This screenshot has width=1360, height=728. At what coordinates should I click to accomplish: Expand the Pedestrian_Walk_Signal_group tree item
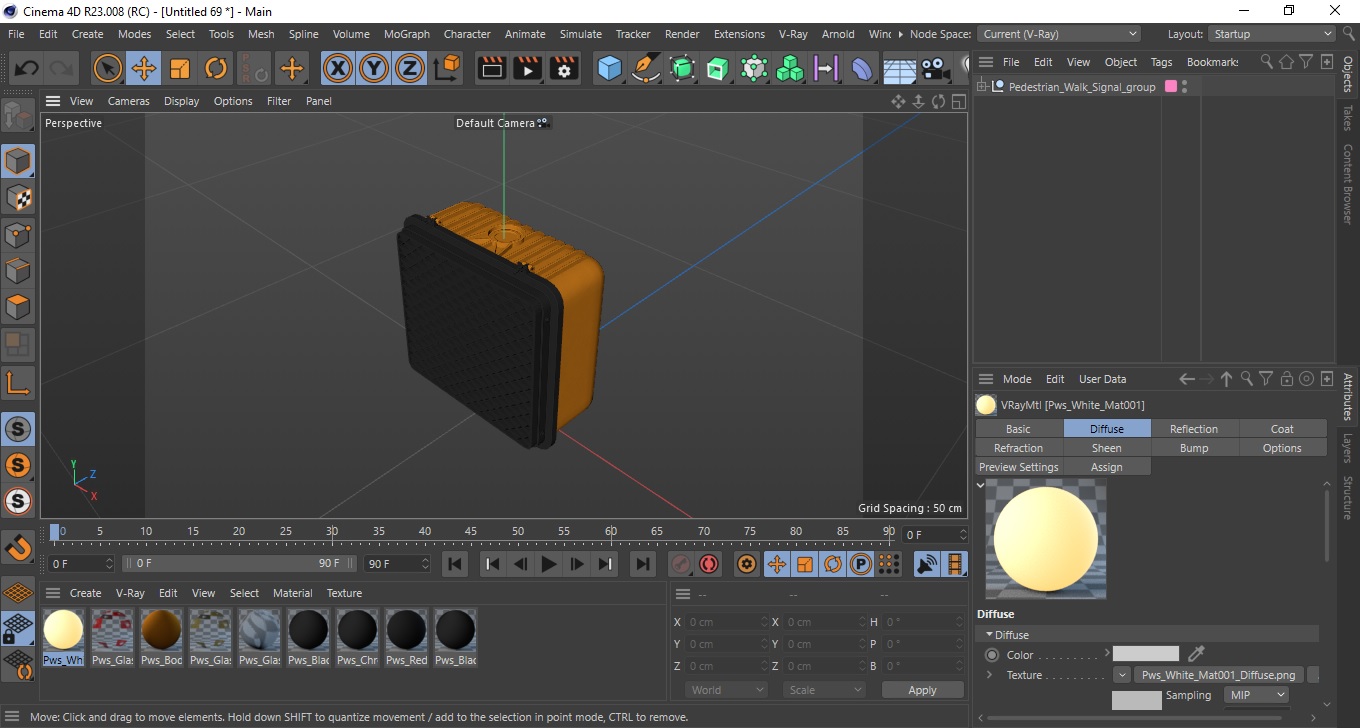982,87
